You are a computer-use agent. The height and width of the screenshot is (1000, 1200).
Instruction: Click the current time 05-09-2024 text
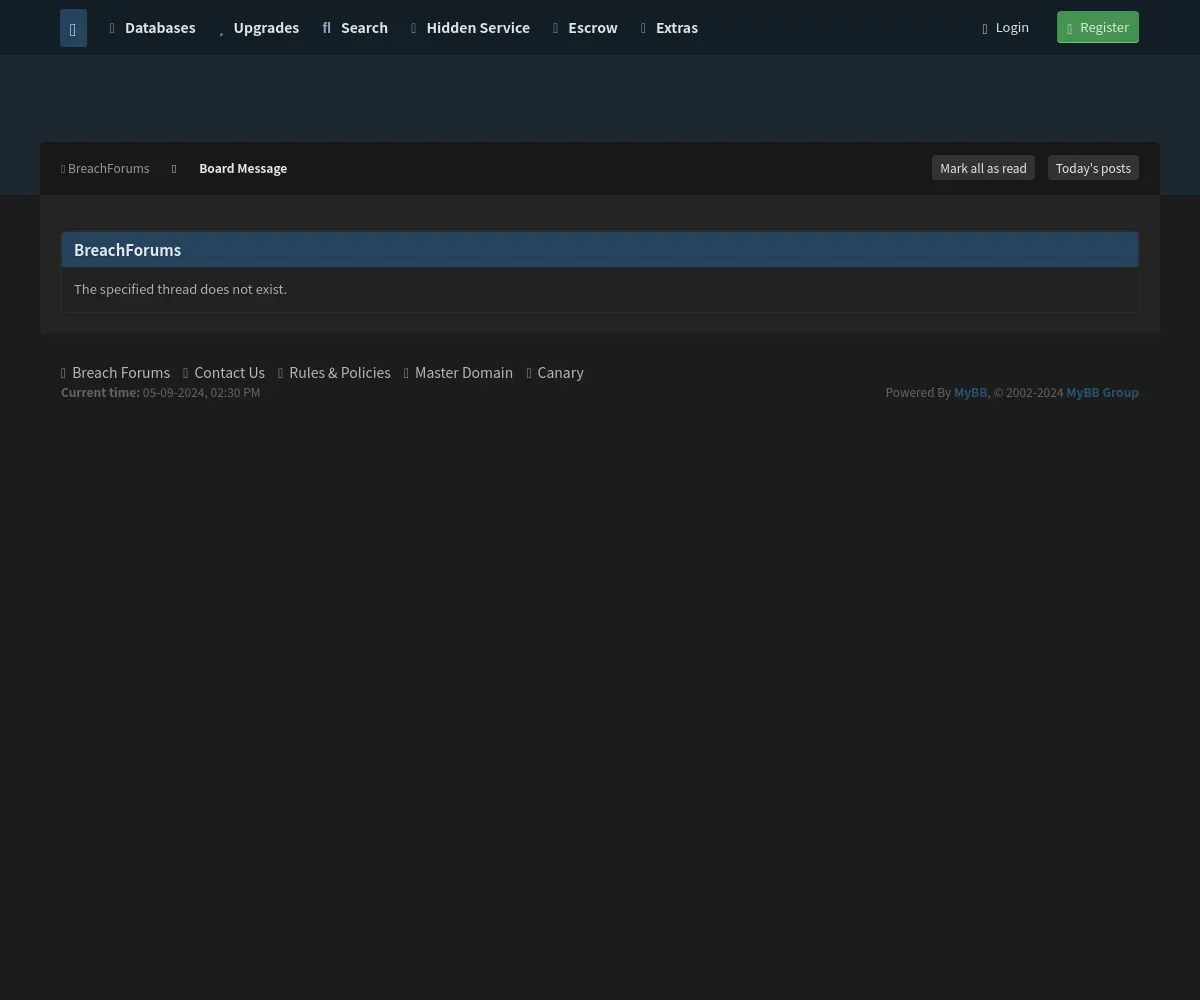tap(160, 392)
